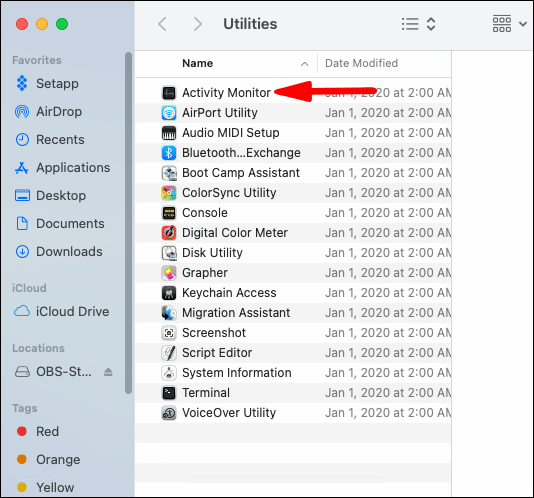Click the Boot Camp Assistant icon
Screen dimensions: 534x498
169,173
